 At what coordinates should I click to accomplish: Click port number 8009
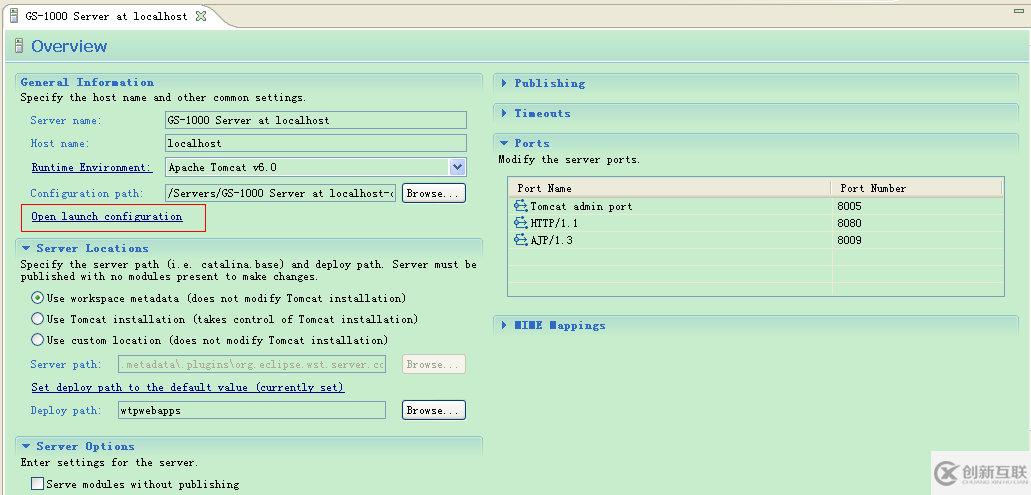(850, 240)
